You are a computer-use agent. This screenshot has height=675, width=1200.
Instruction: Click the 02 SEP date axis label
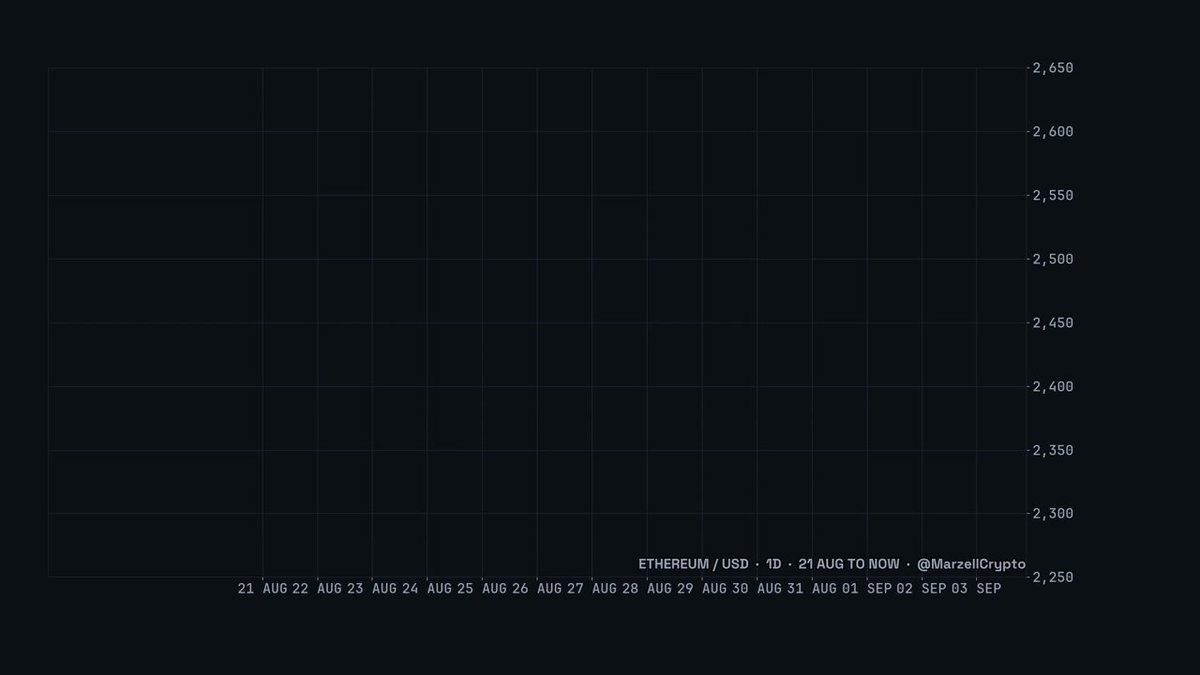point(923,589)
